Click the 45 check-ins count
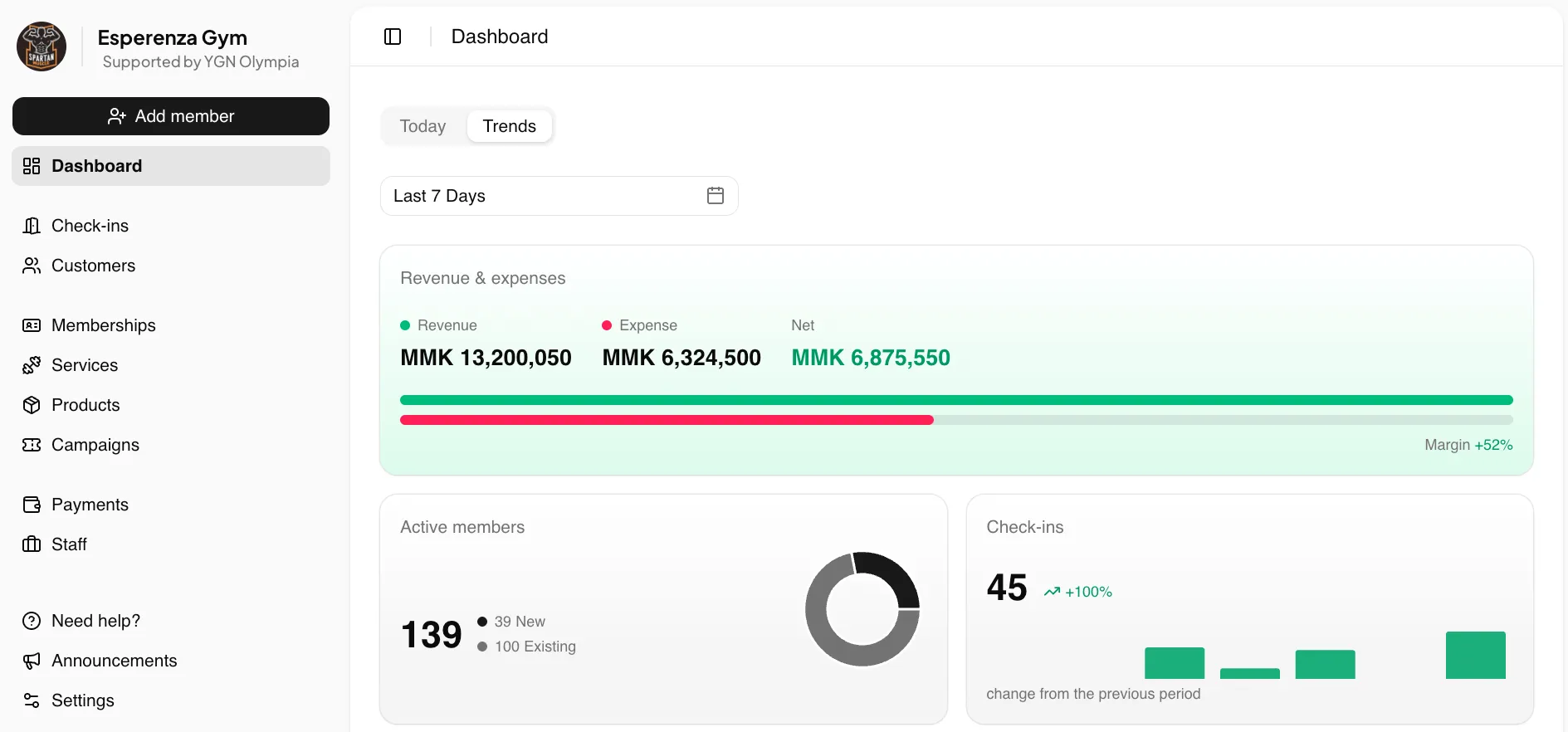Screen dimensions: 1568x732 pos(1007,588)
